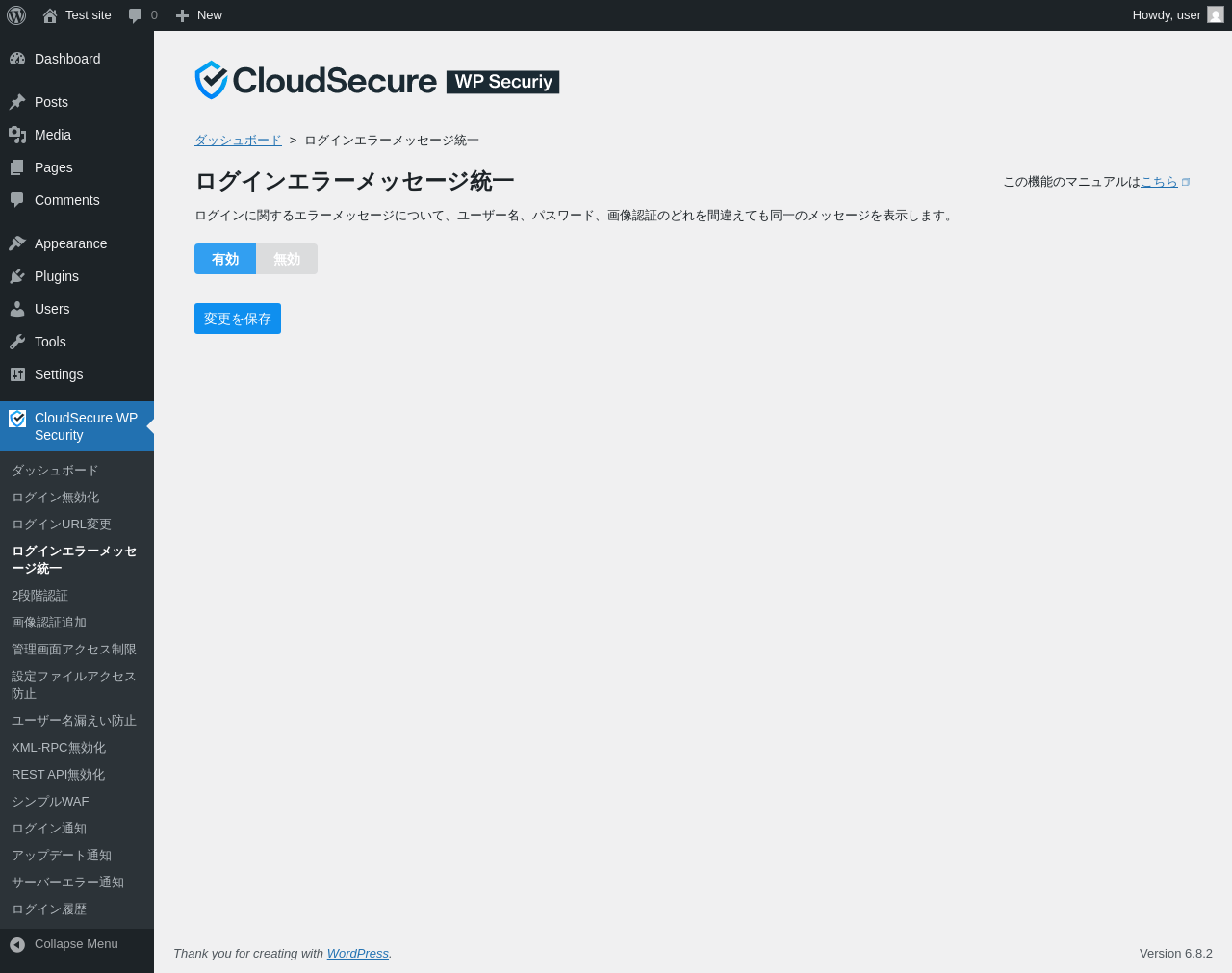Click the user avatar icon

click(1216, 15)
